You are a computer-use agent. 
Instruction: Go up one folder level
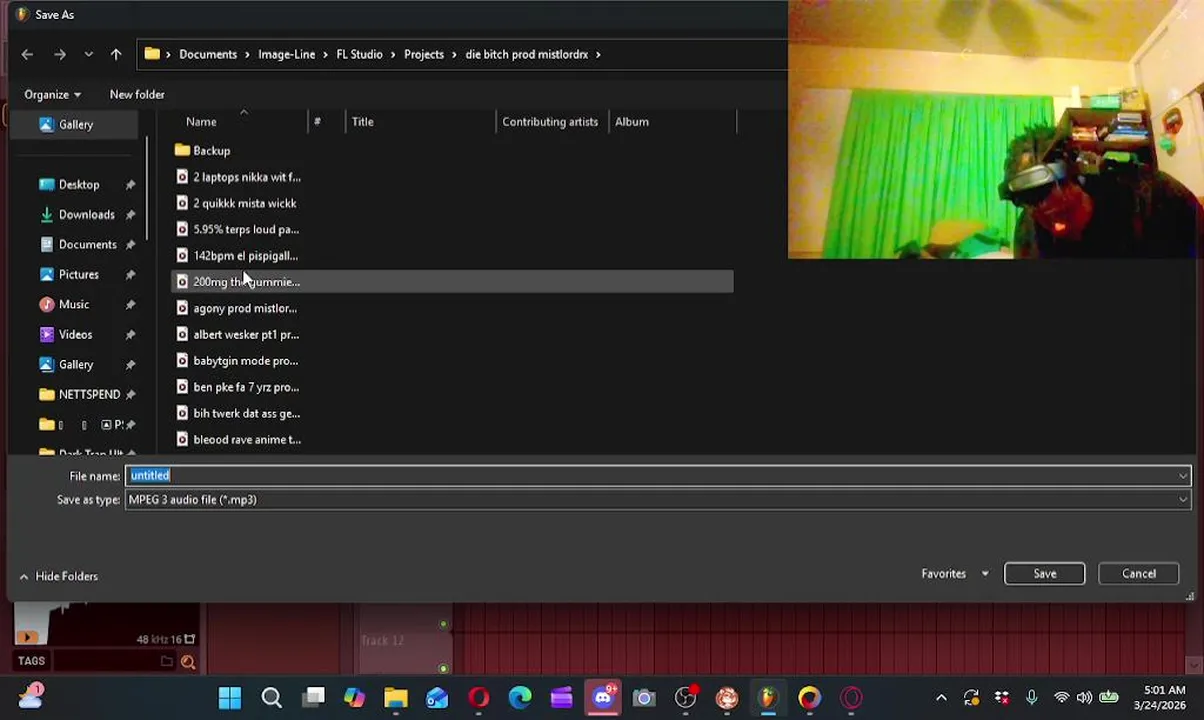click(116, 54)
